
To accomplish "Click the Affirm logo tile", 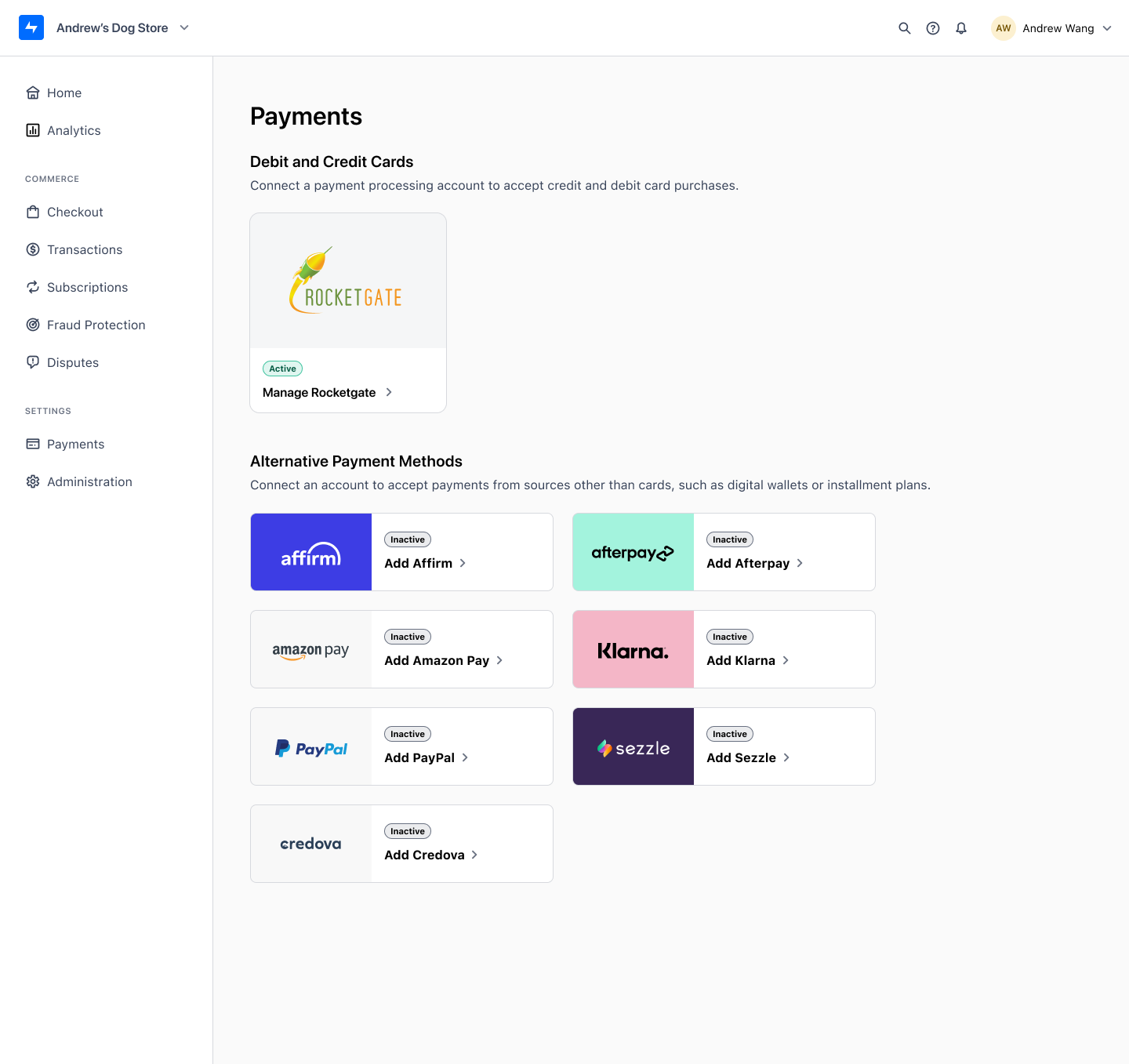I will (311, 552).
